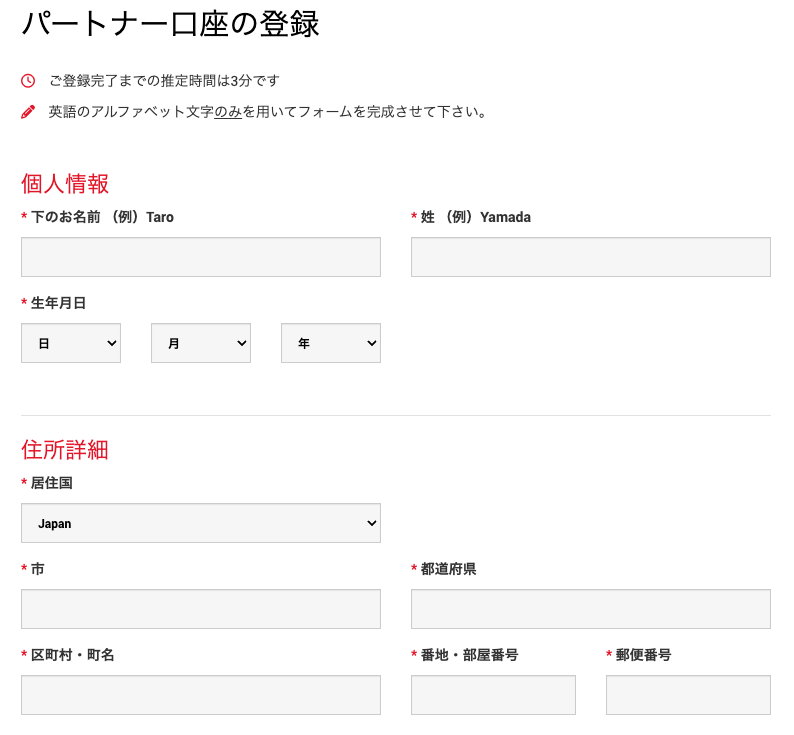Click the 個人情報 section heading
This screenshot has height=735, width=794.
pos(65,184)
